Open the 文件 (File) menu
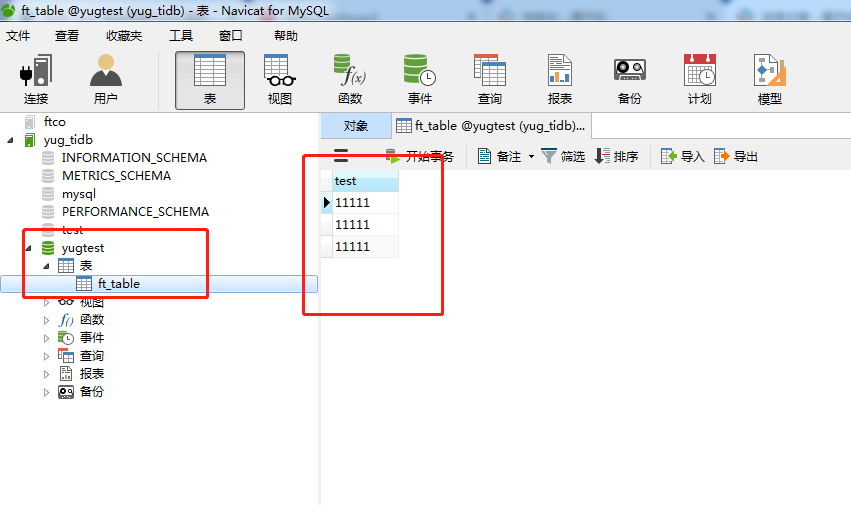The width and height of the screenshot is (851, 505). 18,36
